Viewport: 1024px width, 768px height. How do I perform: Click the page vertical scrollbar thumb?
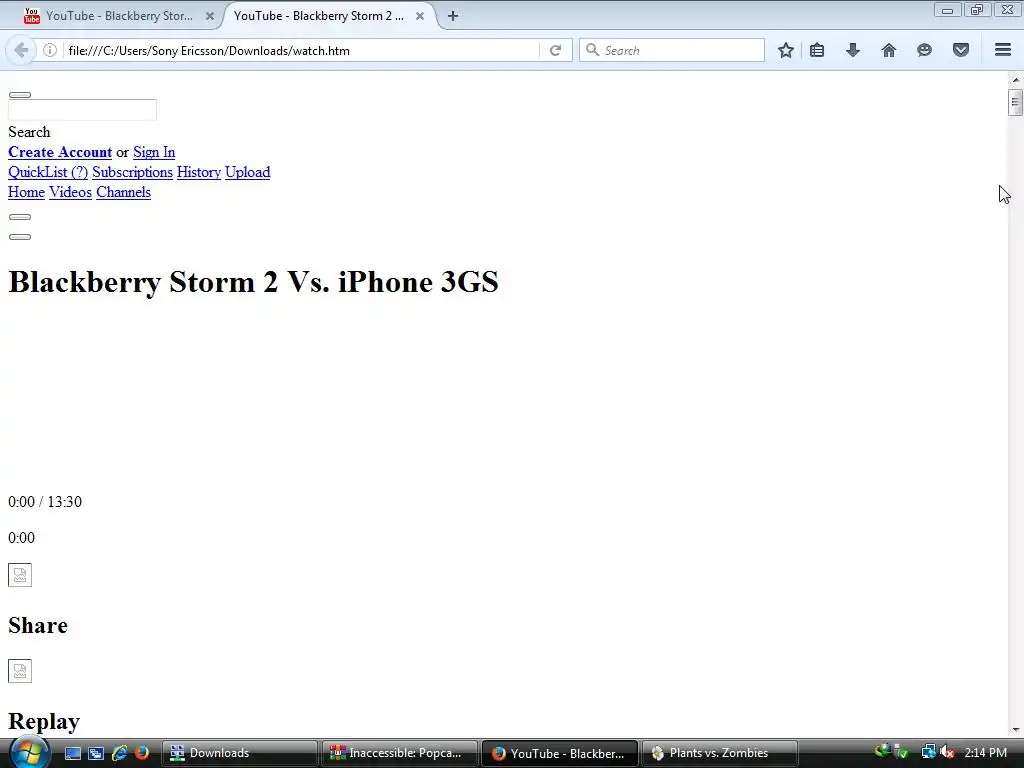(1015, 103)
